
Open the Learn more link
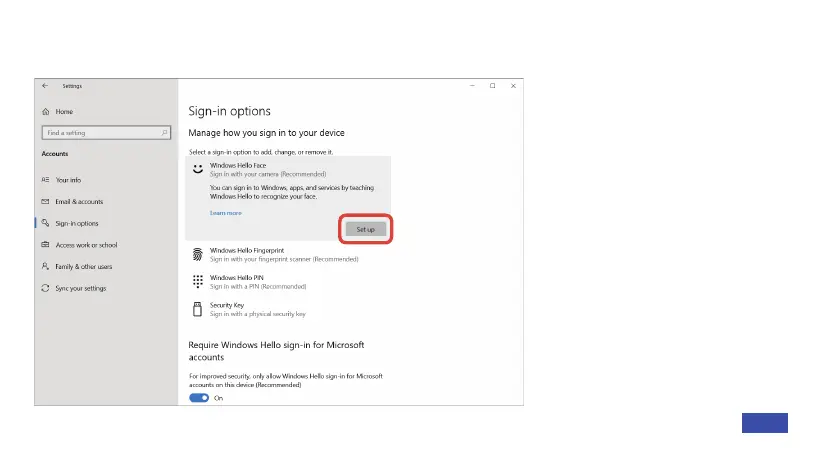[x=225, y=213]
